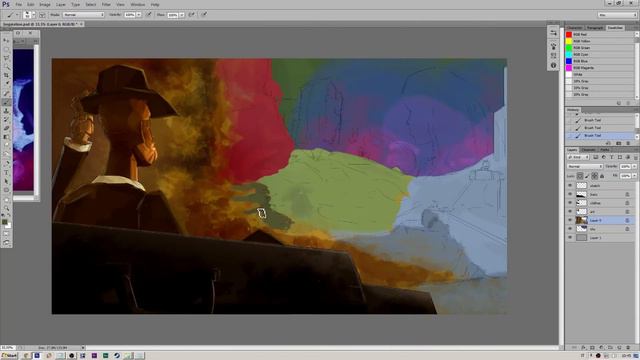Click the Windows Start button
The image size is (640, 360).
coord(9,356)
